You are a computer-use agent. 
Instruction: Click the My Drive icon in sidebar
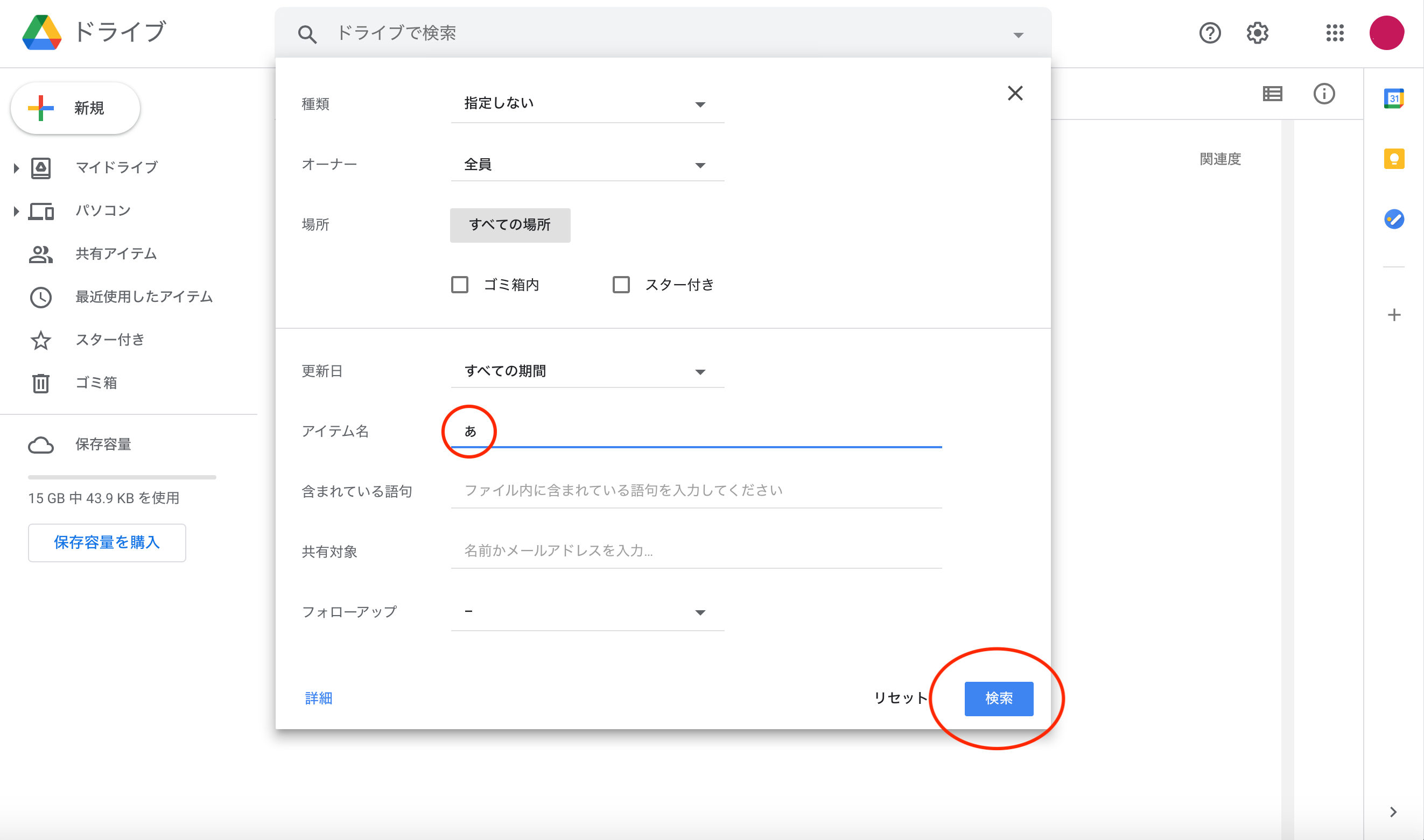pos(41,167)
